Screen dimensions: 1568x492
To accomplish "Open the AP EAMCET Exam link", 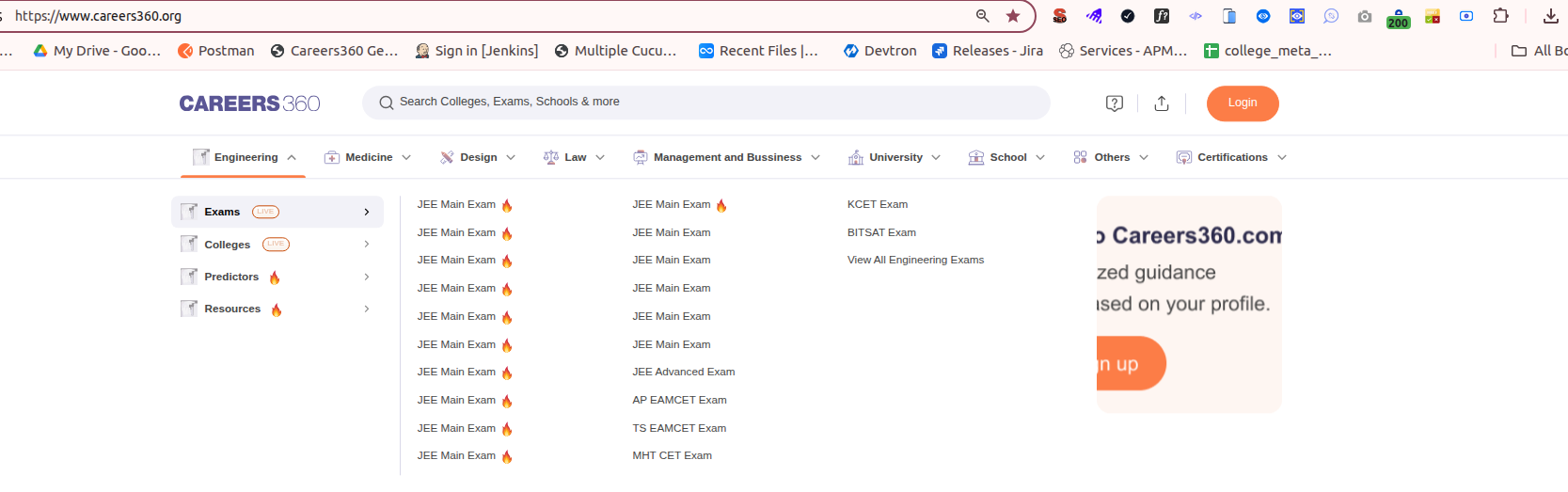I will click(x=679, y=400).
